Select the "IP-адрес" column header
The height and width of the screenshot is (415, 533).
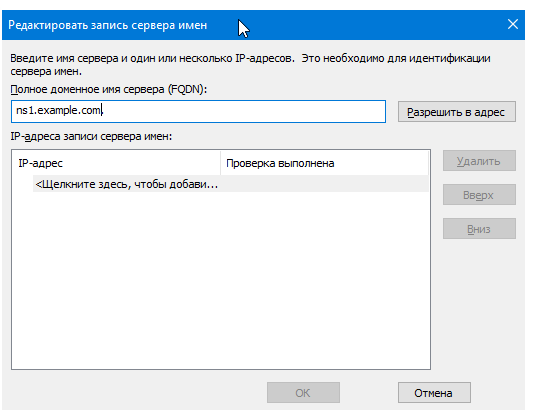tap(116, 163)
